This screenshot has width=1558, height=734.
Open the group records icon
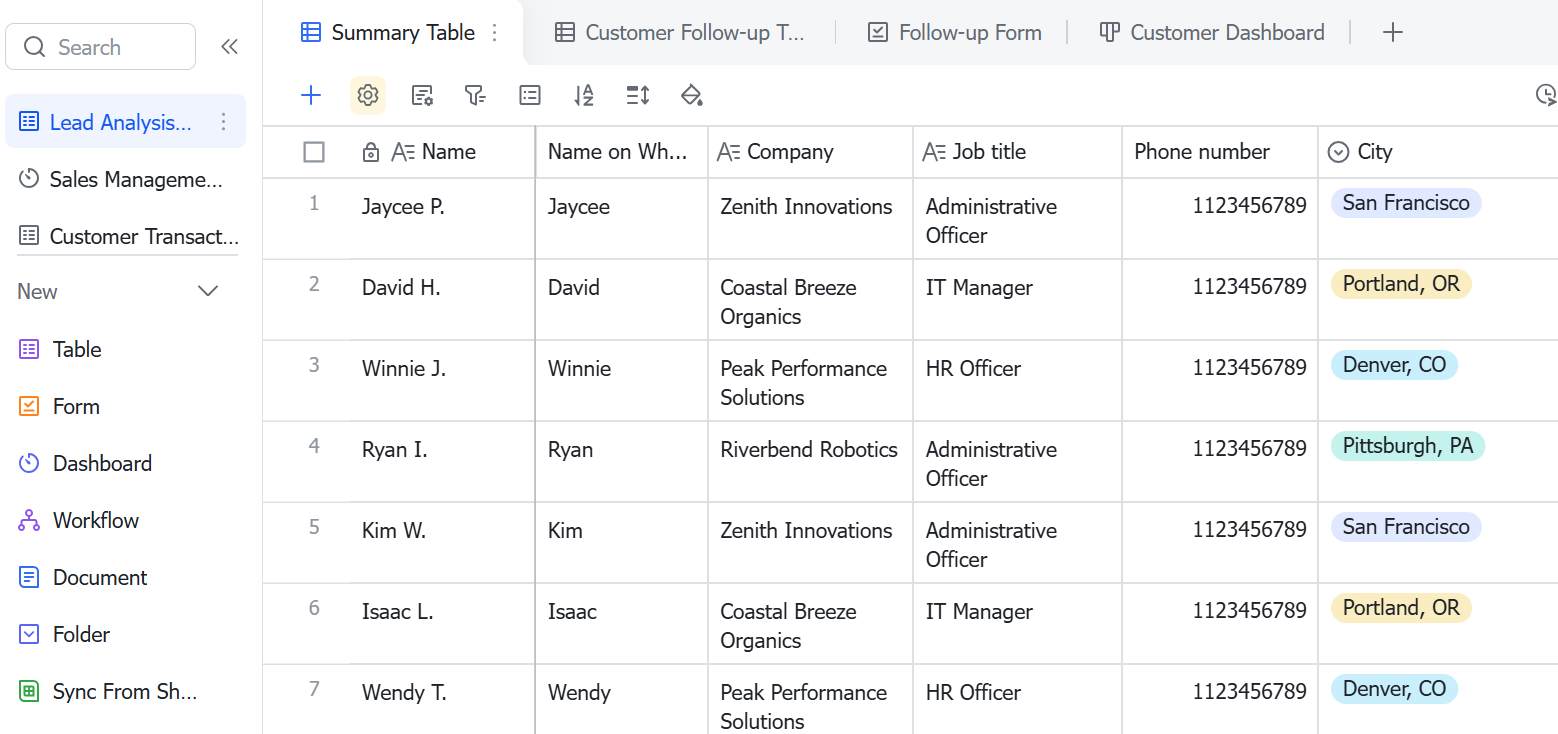point(530,95)
